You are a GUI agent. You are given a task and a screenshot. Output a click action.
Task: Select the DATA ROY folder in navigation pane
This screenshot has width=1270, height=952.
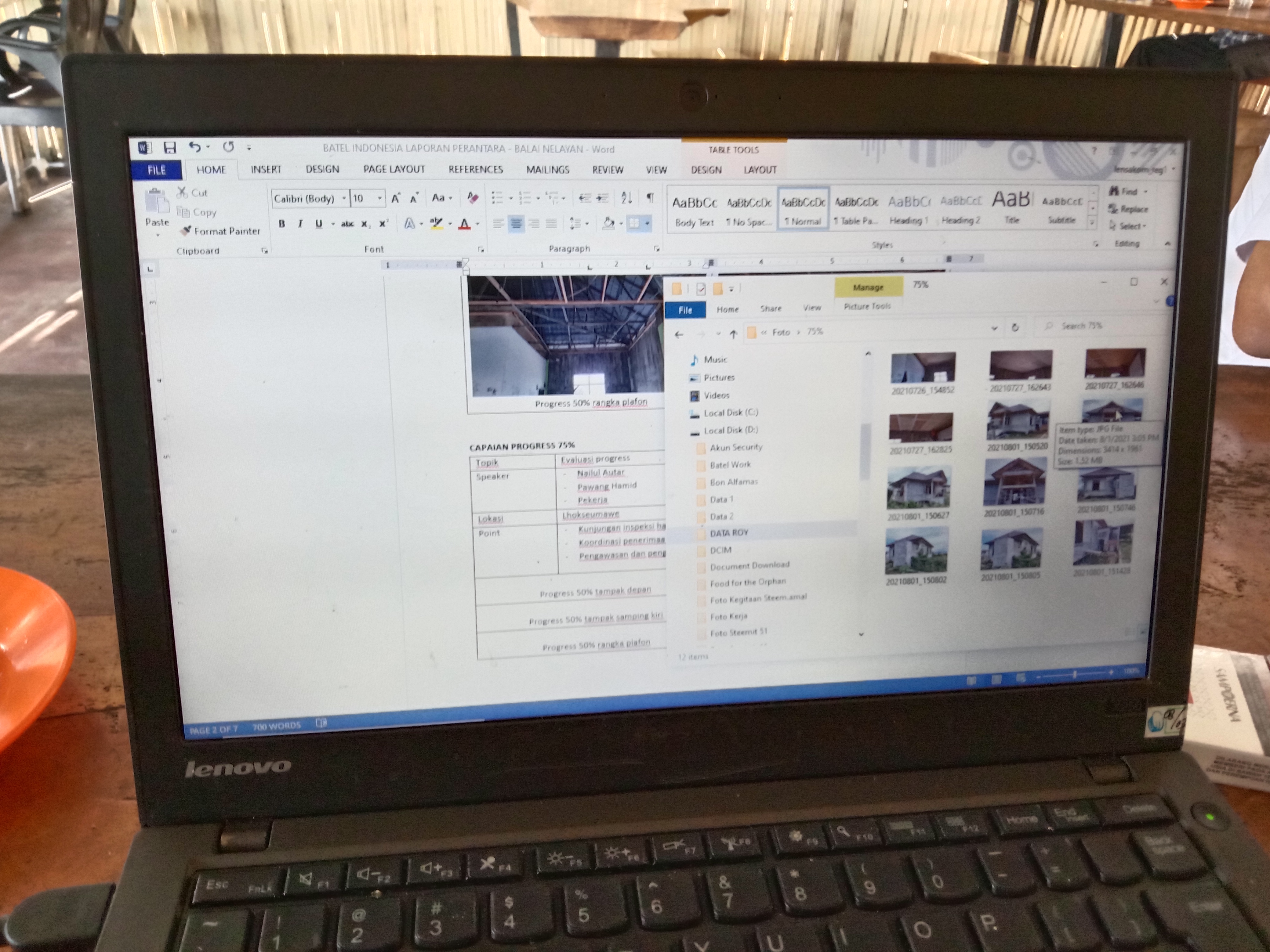click(729, 532)
